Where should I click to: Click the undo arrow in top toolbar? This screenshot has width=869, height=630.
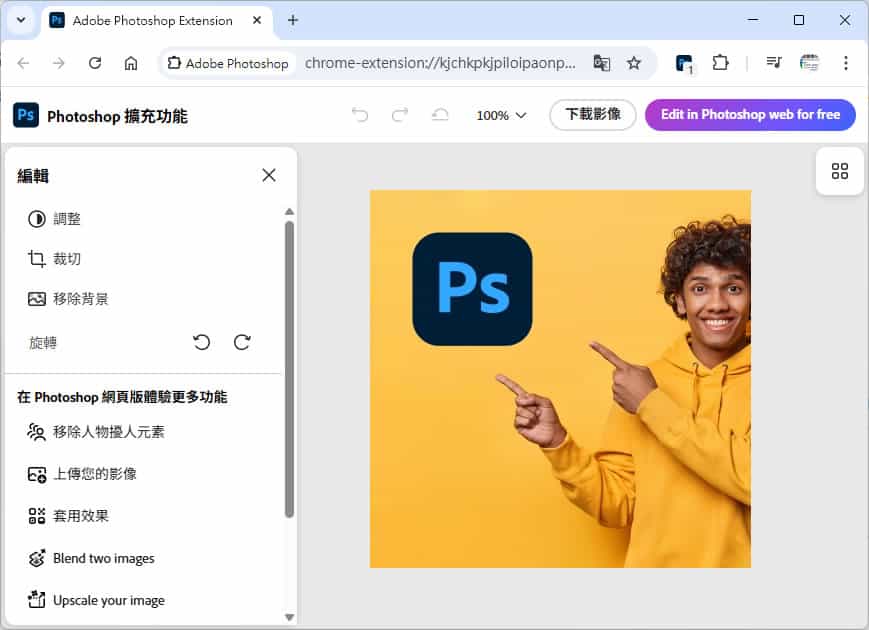[359, 115]
